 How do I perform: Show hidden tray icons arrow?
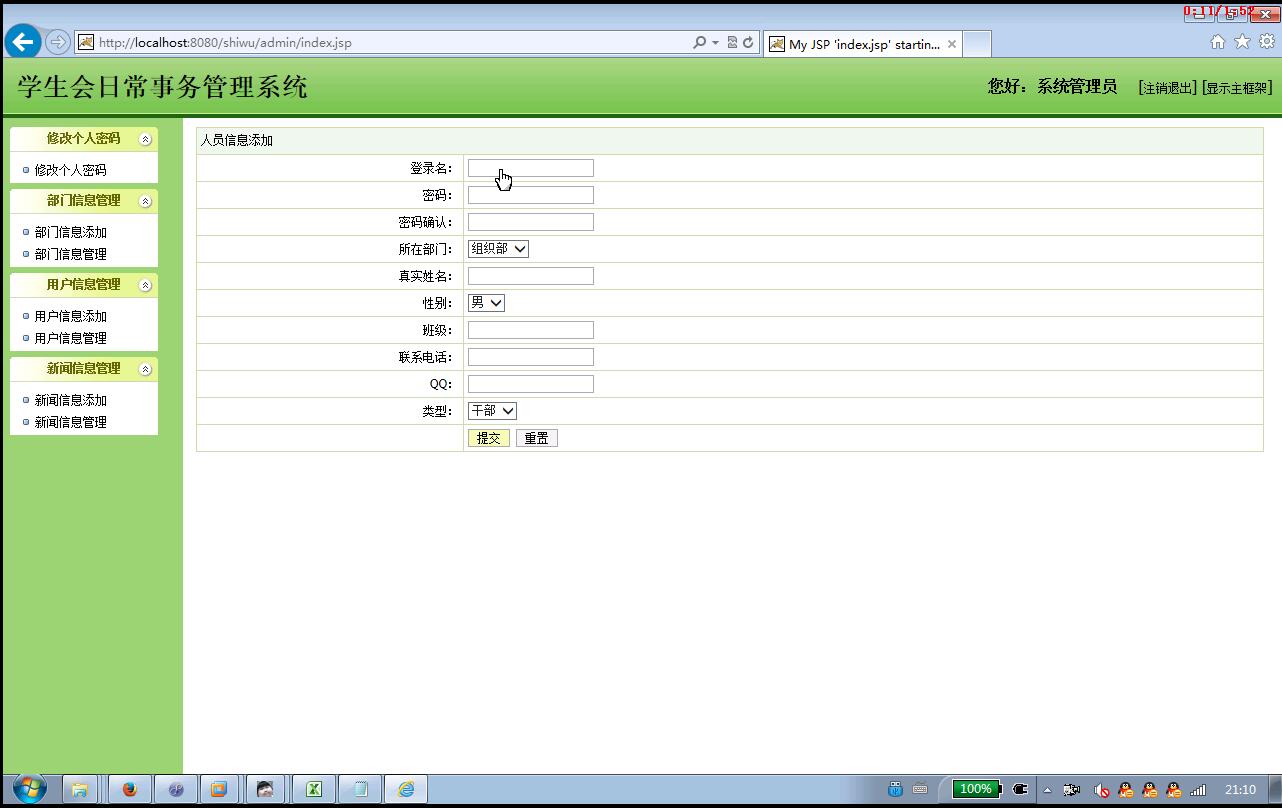(x=1047, y=790)
